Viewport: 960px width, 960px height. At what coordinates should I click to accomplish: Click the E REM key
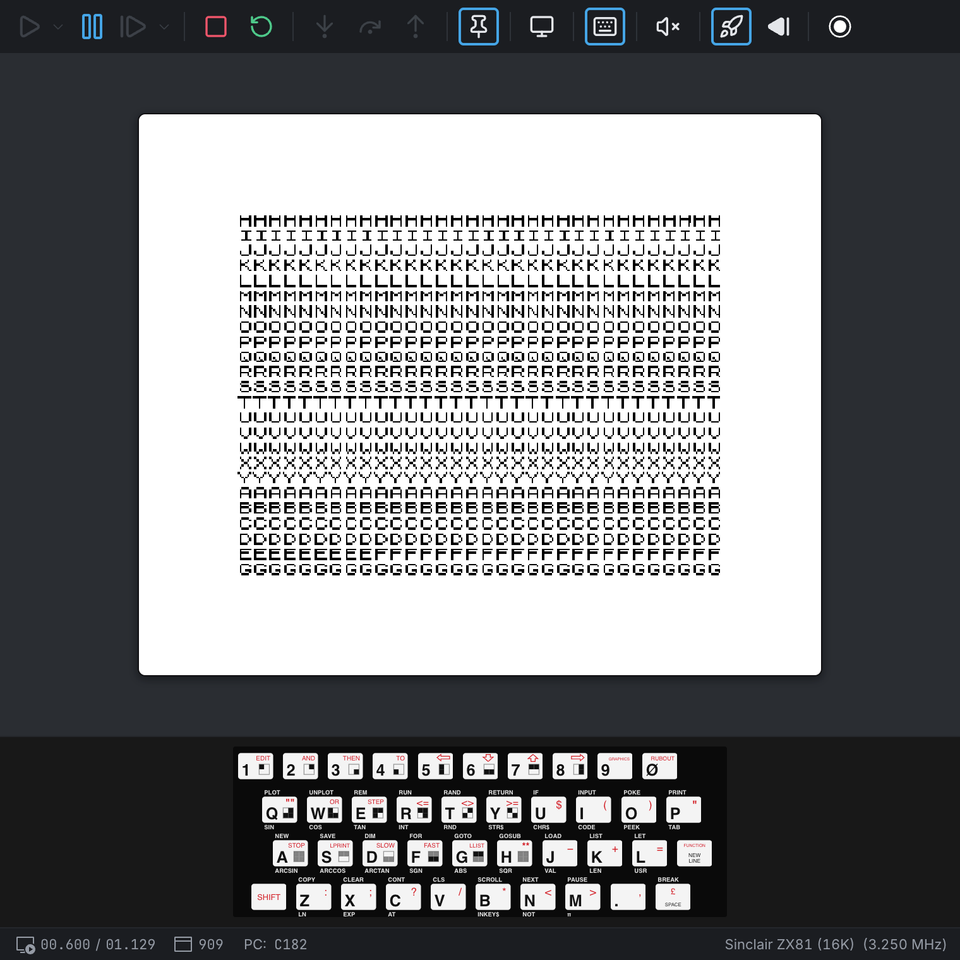pos(369,810)
